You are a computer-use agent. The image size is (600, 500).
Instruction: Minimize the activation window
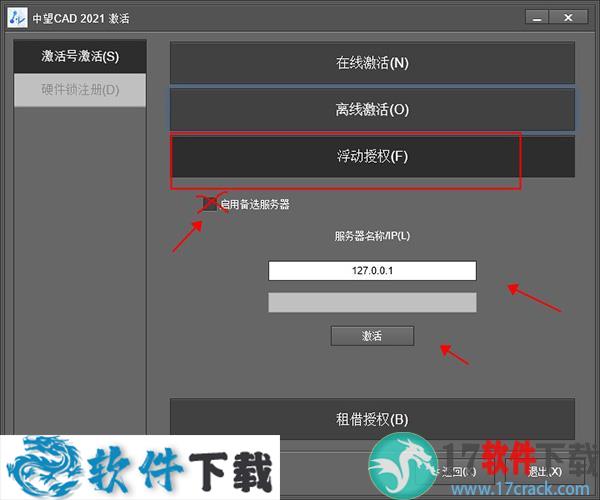[537, 18]
